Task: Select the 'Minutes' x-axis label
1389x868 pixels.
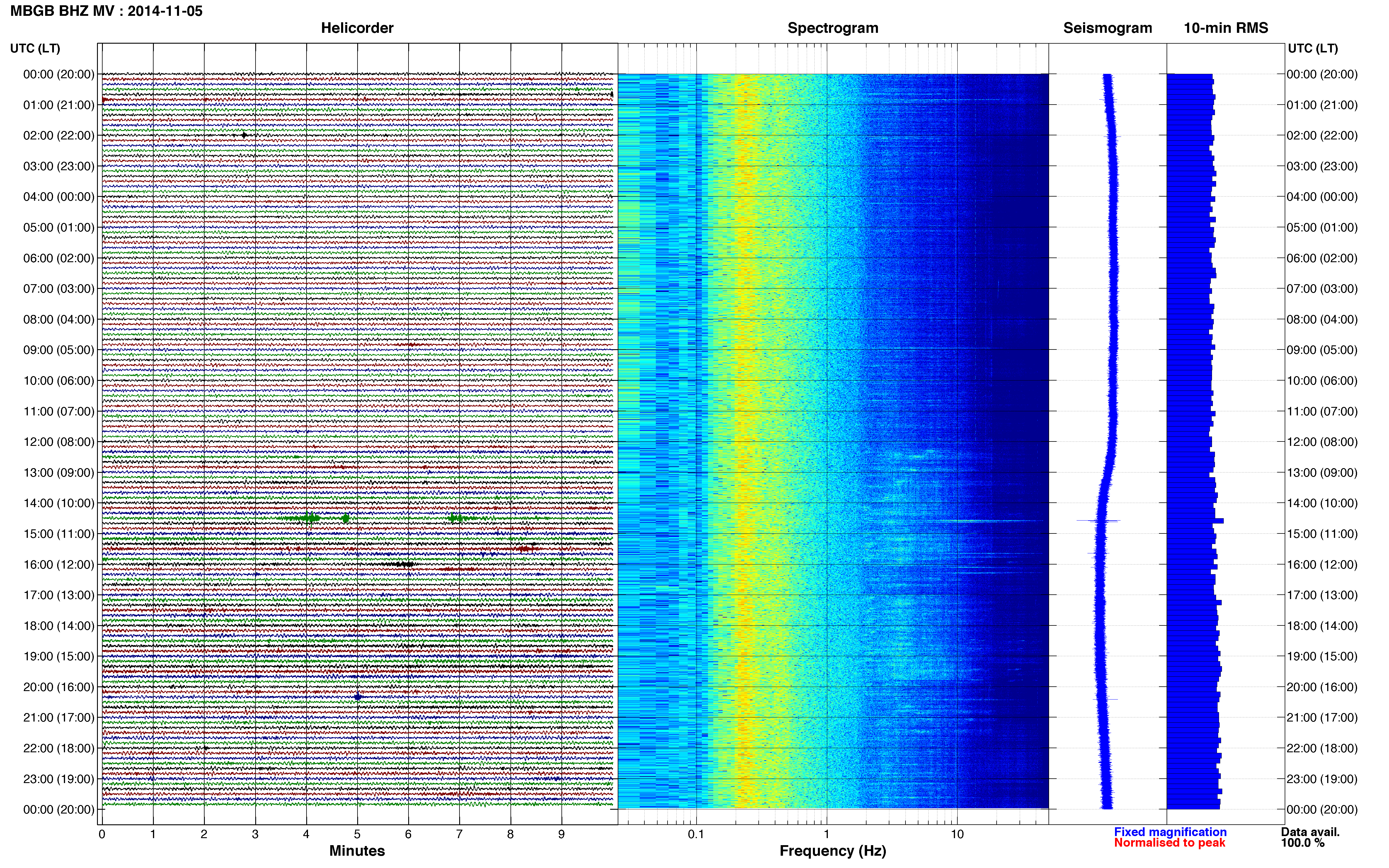Action: 357,851
